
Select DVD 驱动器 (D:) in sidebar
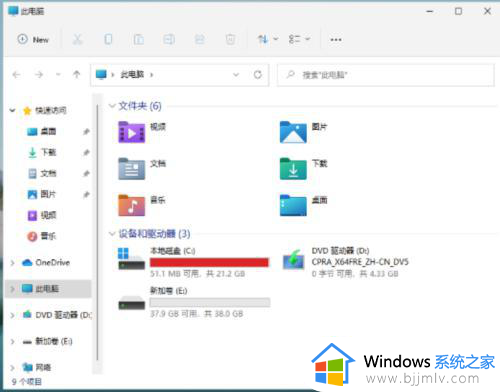(x=57, y=315)
